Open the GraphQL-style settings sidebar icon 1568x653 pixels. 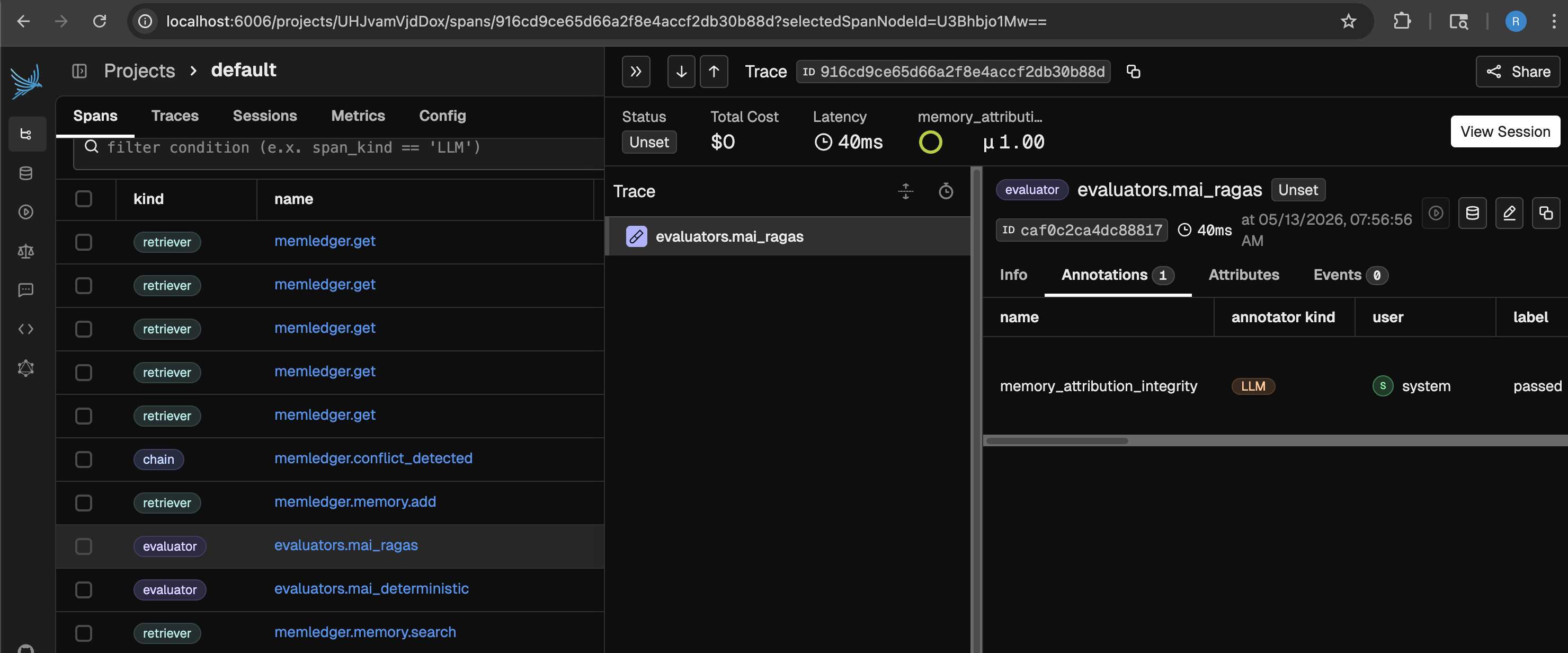(26, 368)
